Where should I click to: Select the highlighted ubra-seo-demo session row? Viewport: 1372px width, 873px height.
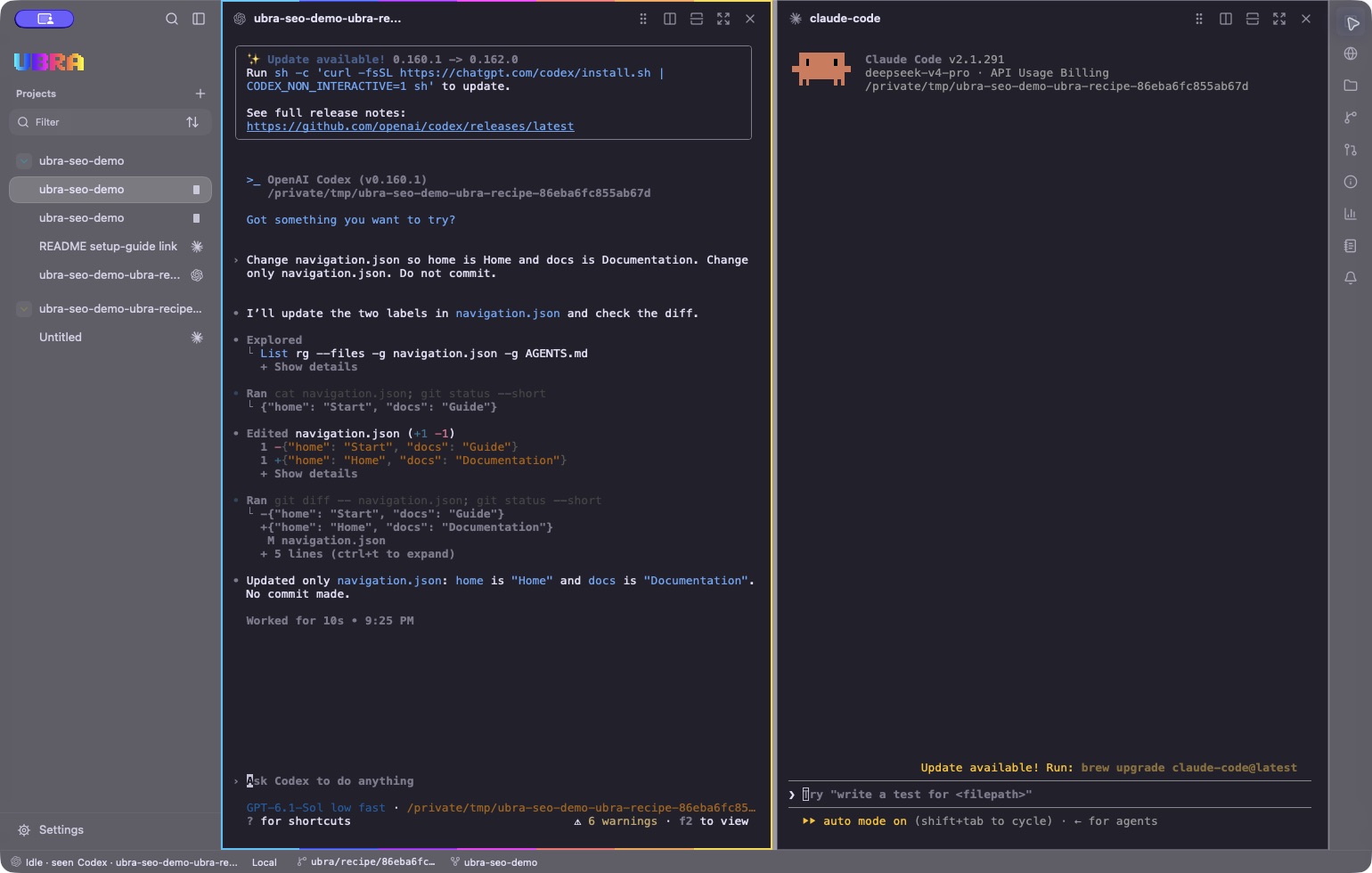coord(110,190)
